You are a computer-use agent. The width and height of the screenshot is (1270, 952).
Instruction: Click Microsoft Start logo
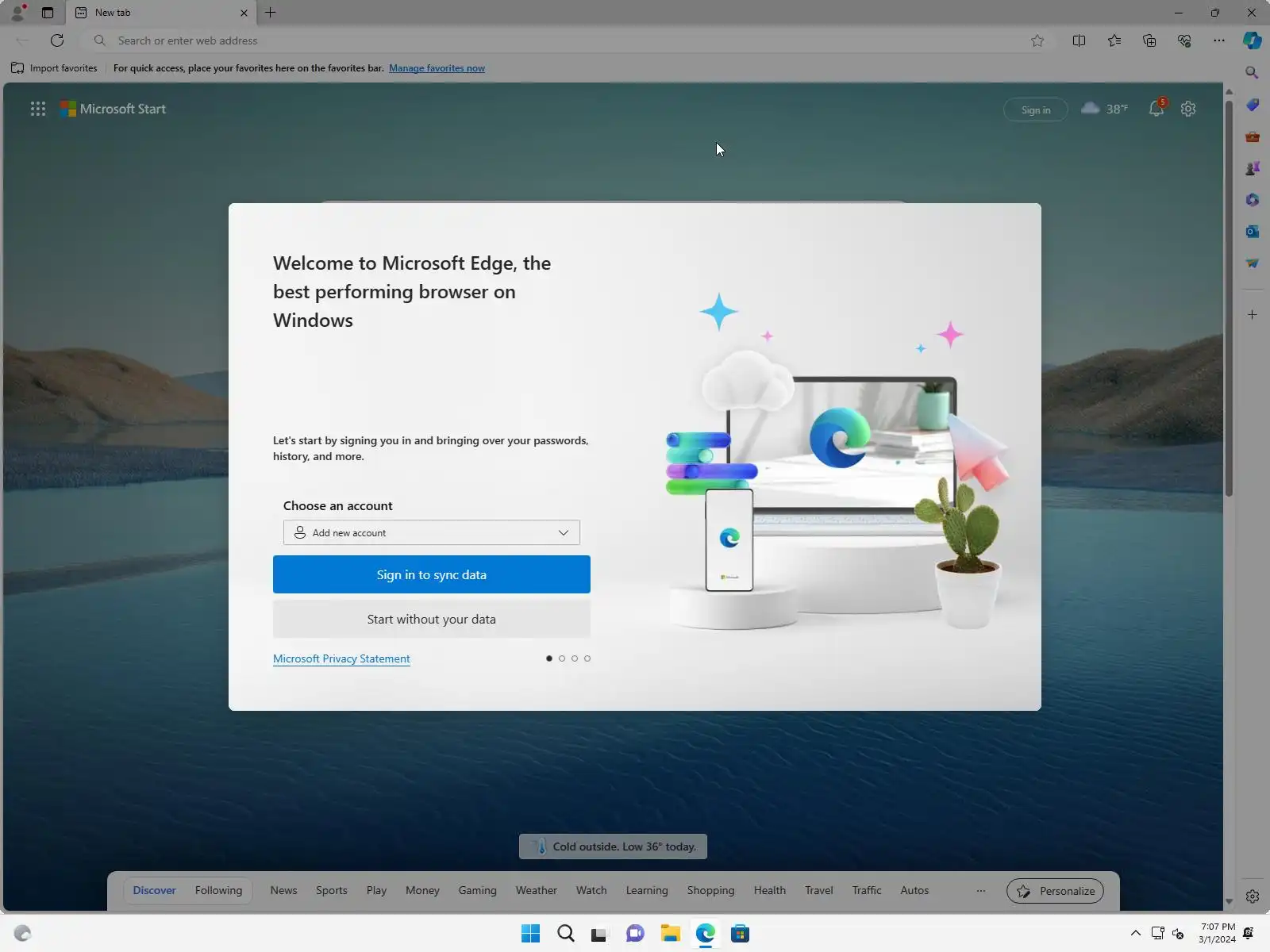pos(114,109)
